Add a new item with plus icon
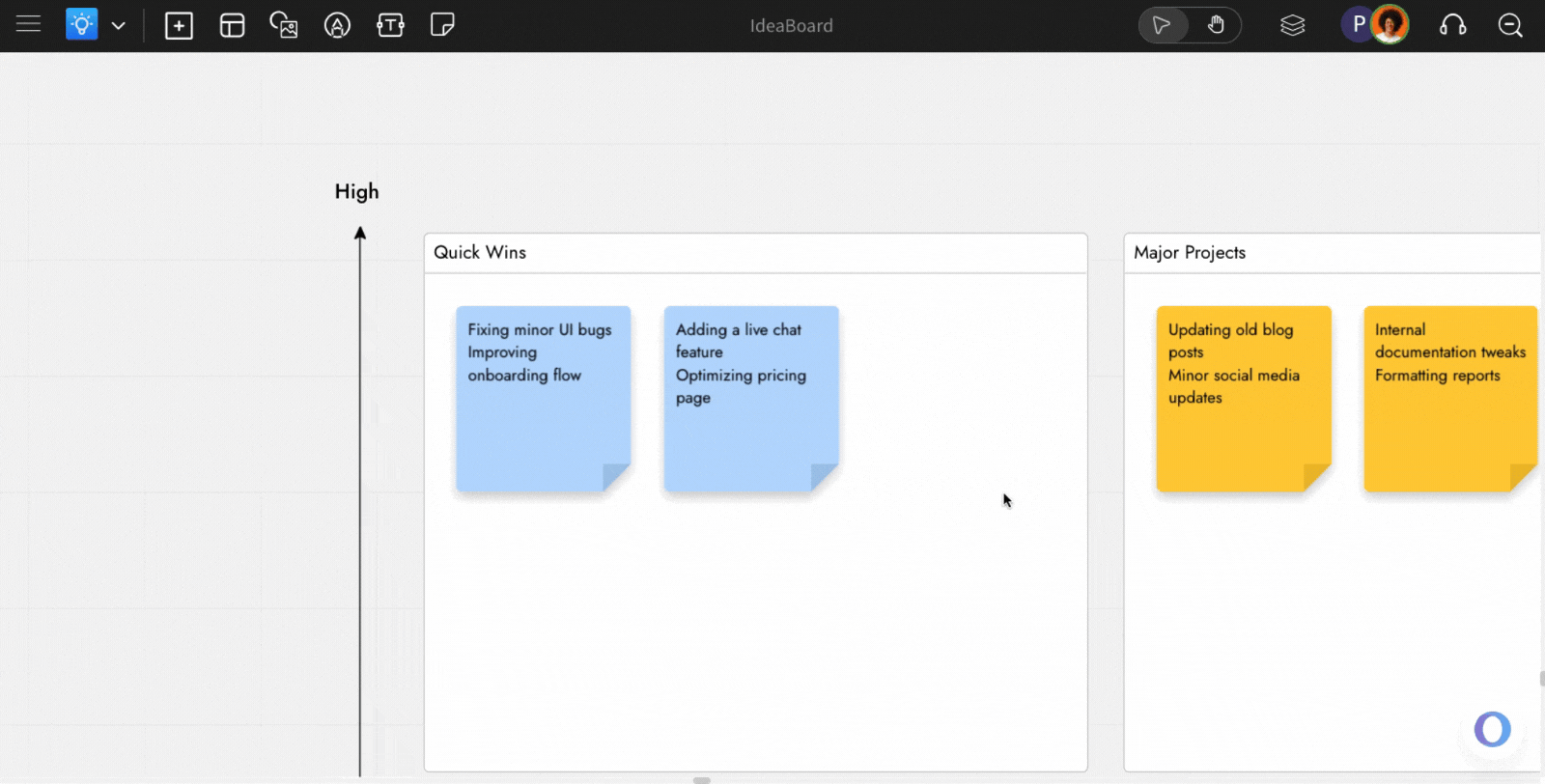1545x784 pixels. click(x=179, y=26)
